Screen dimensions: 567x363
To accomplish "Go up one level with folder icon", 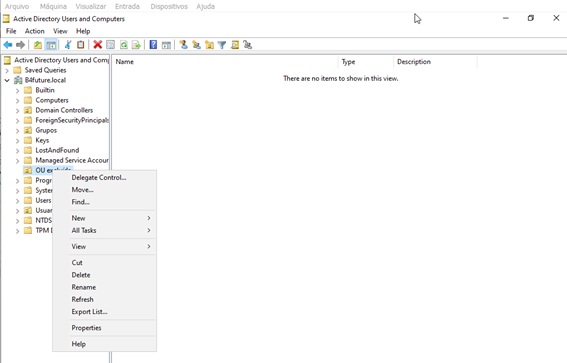I will [38, 45].
